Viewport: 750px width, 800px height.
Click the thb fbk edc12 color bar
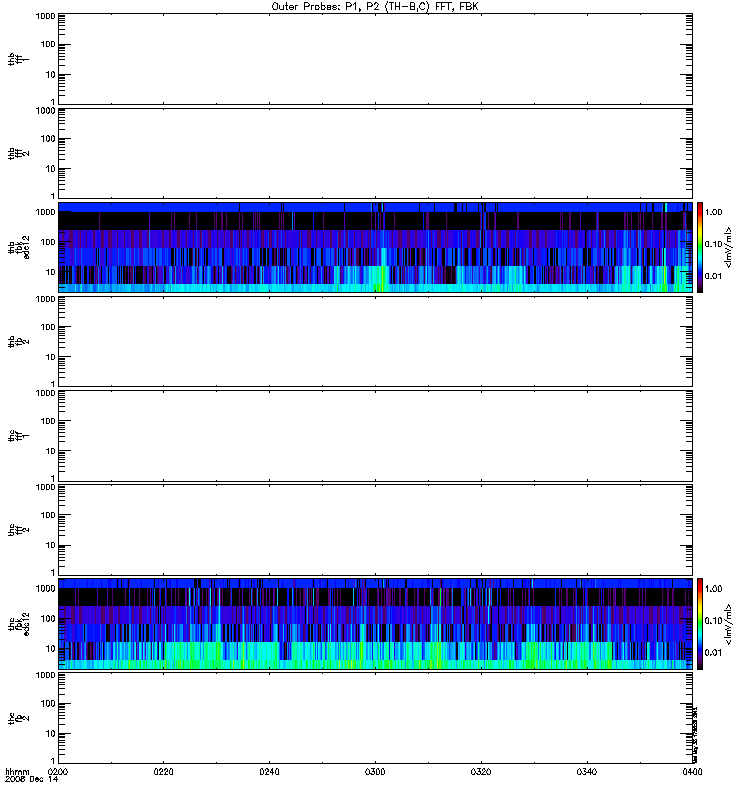[x=700, y=247]
